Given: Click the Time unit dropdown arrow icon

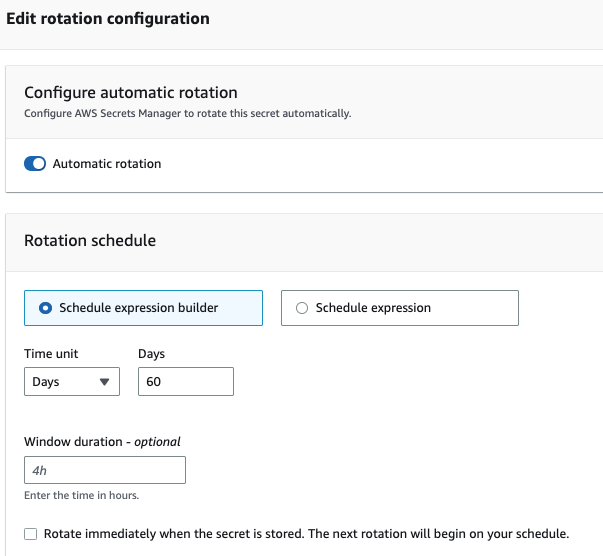Looking at the screenshot, I should (x=104, y=382).
